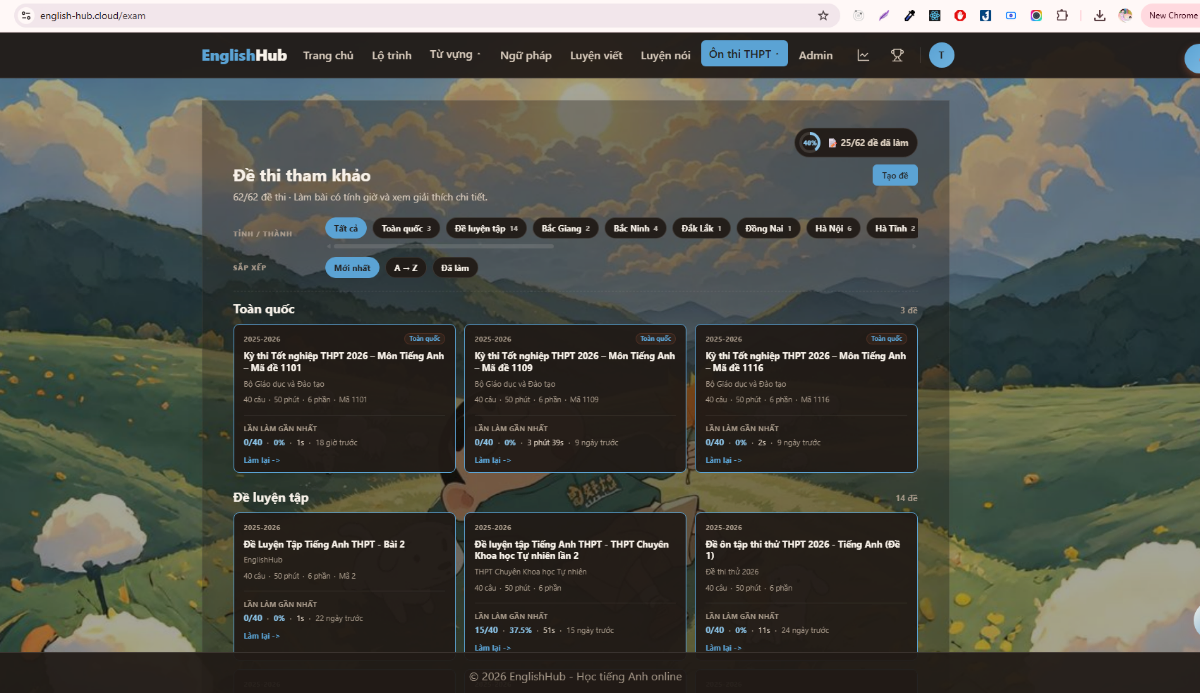Open the Luyện viết page
This screenshot has width=1200, height=693.
point(596,55)
